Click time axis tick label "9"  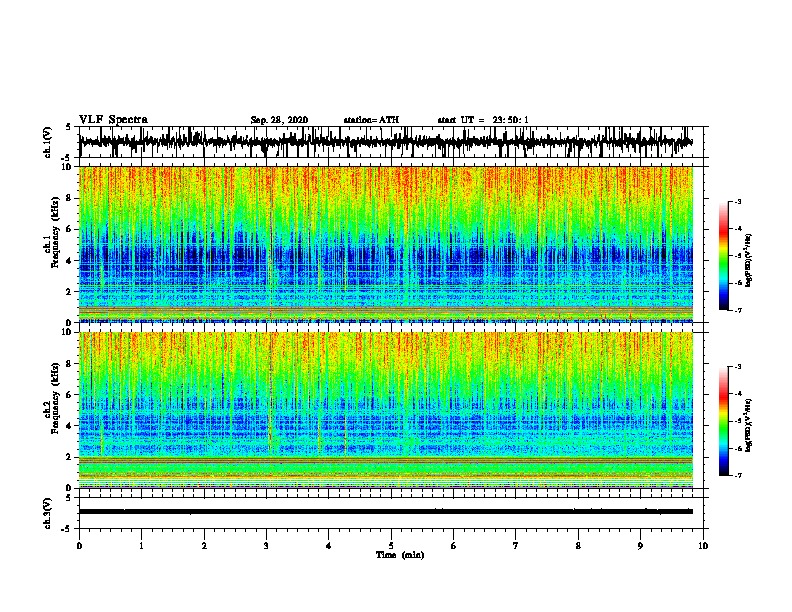point(640,546)
